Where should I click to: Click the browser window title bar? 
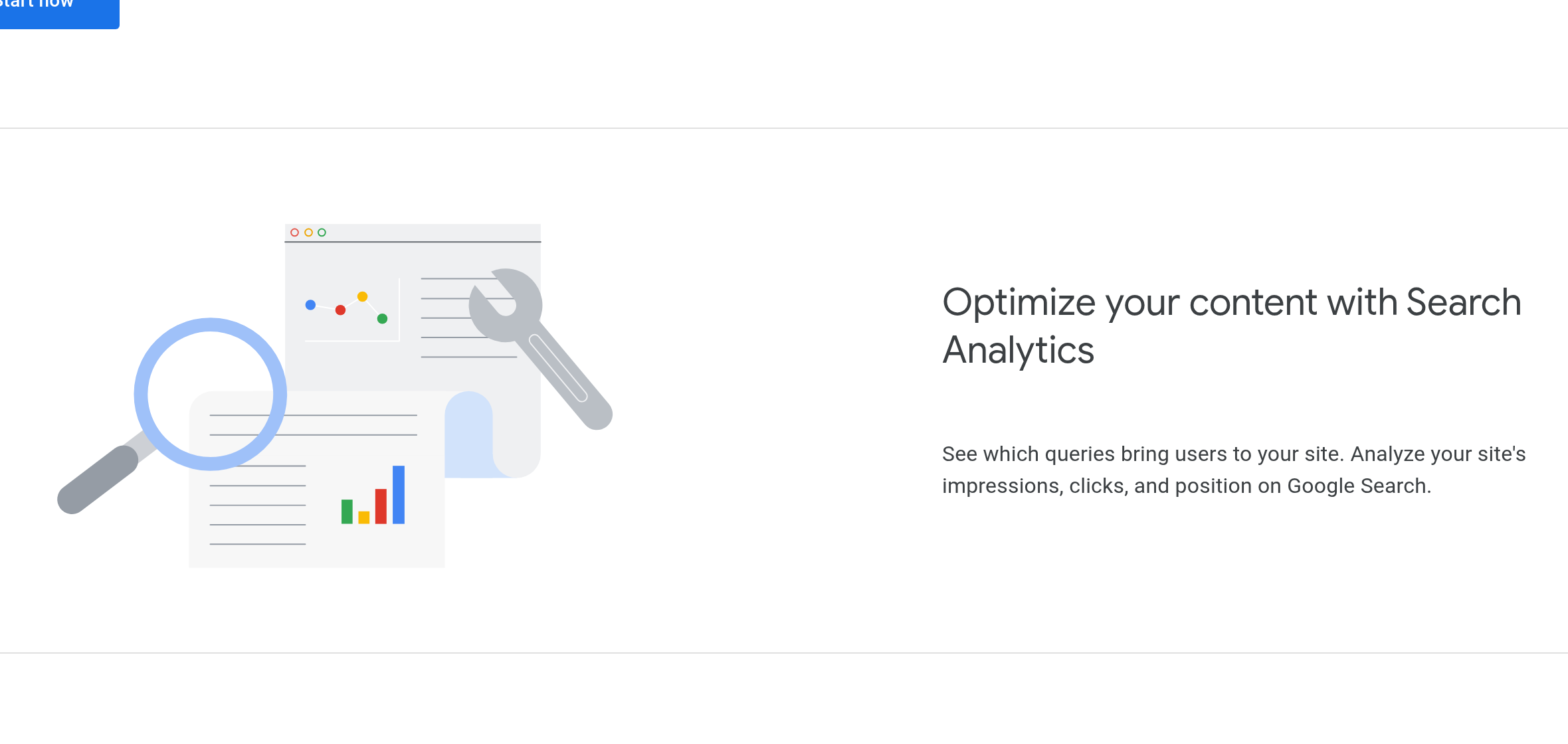click(412, 232)
